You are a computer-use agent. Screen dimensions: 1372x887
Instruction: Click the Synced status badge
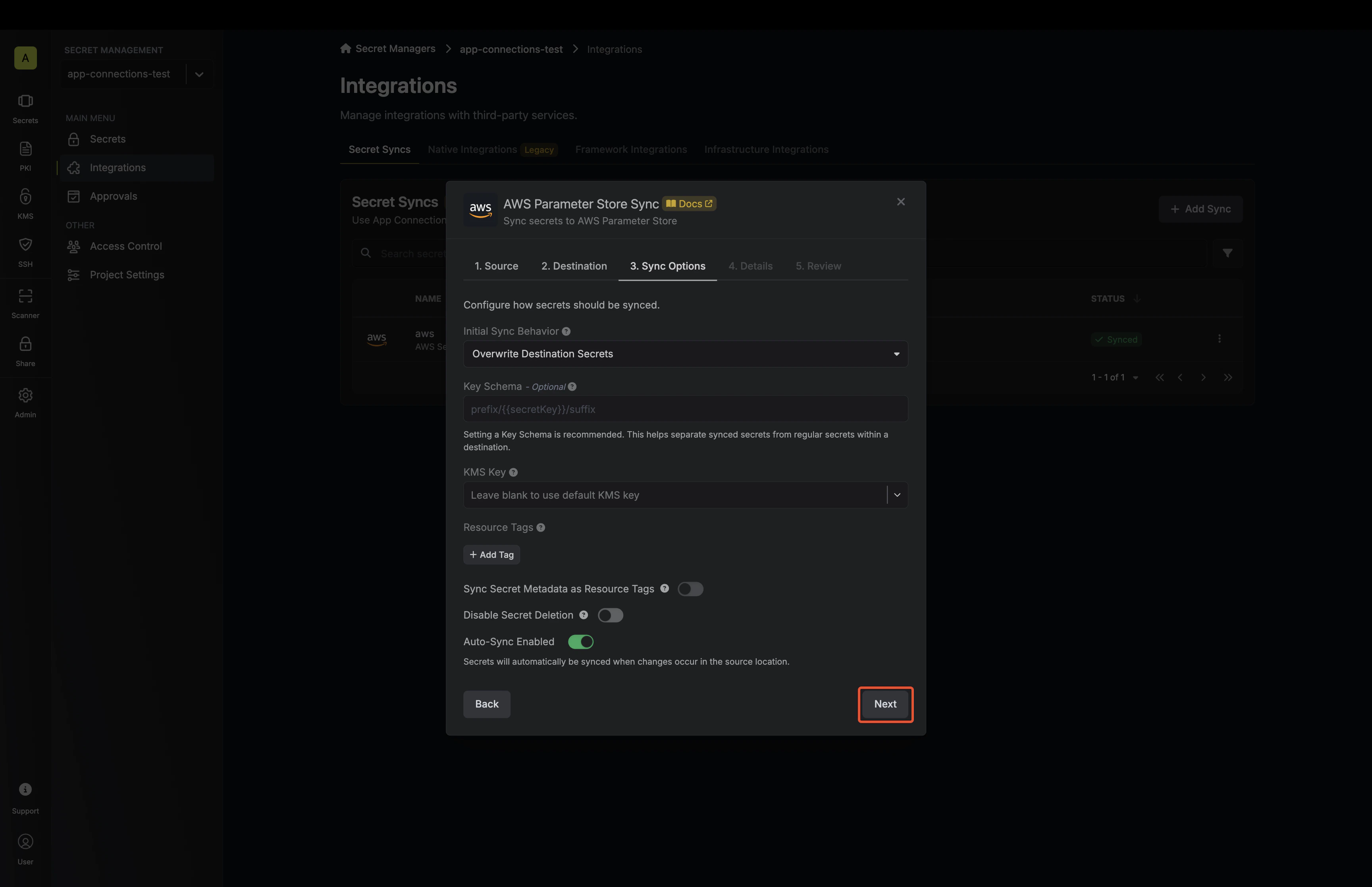pos(1116,340)
